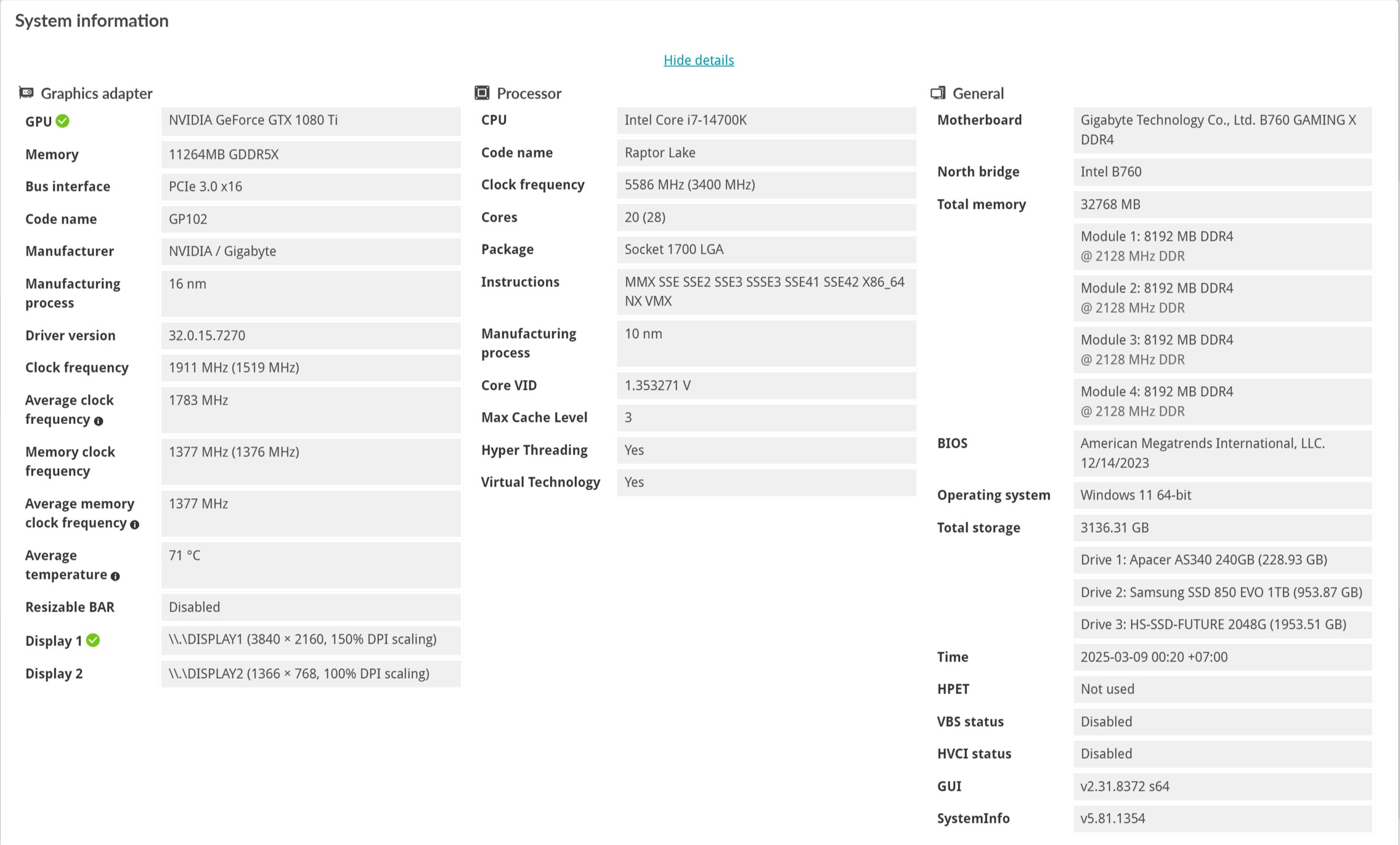Click the HPET Not used value

[1223, 689]
